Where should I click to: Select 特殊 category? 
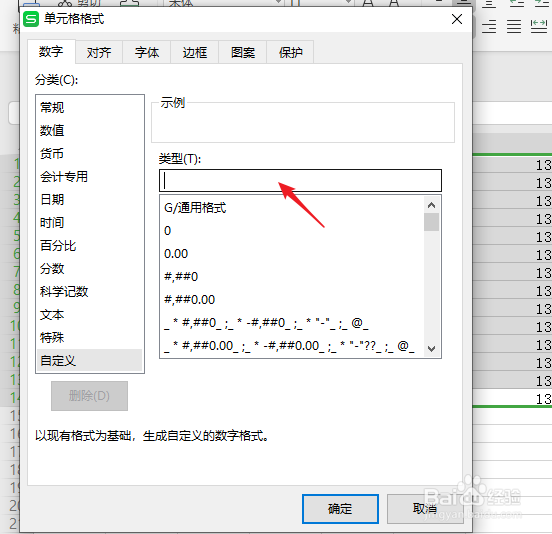pyautogui.click(x=89, y=338)
